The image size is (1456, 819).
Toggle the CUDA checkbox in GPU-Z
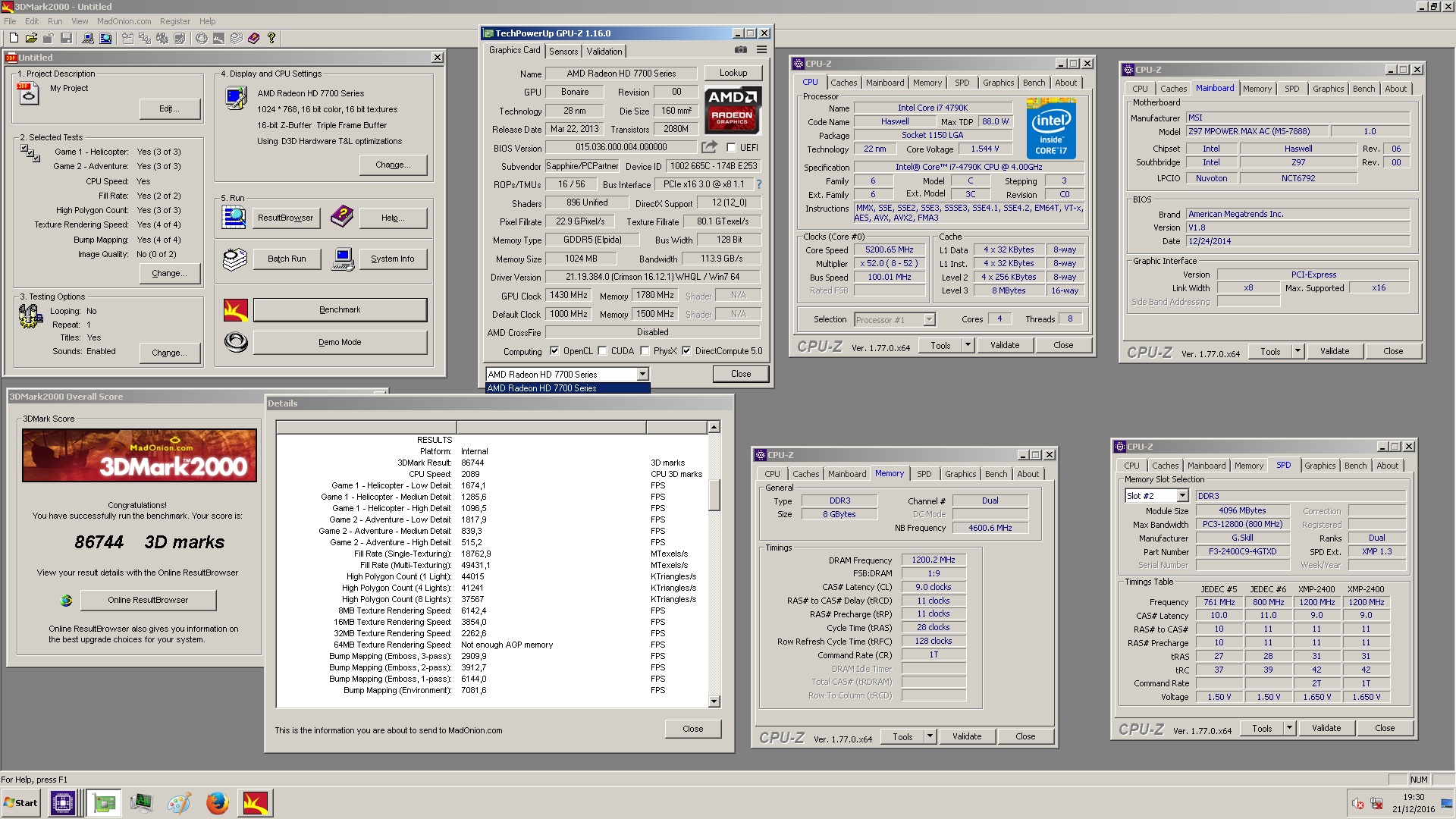(602, 351)
